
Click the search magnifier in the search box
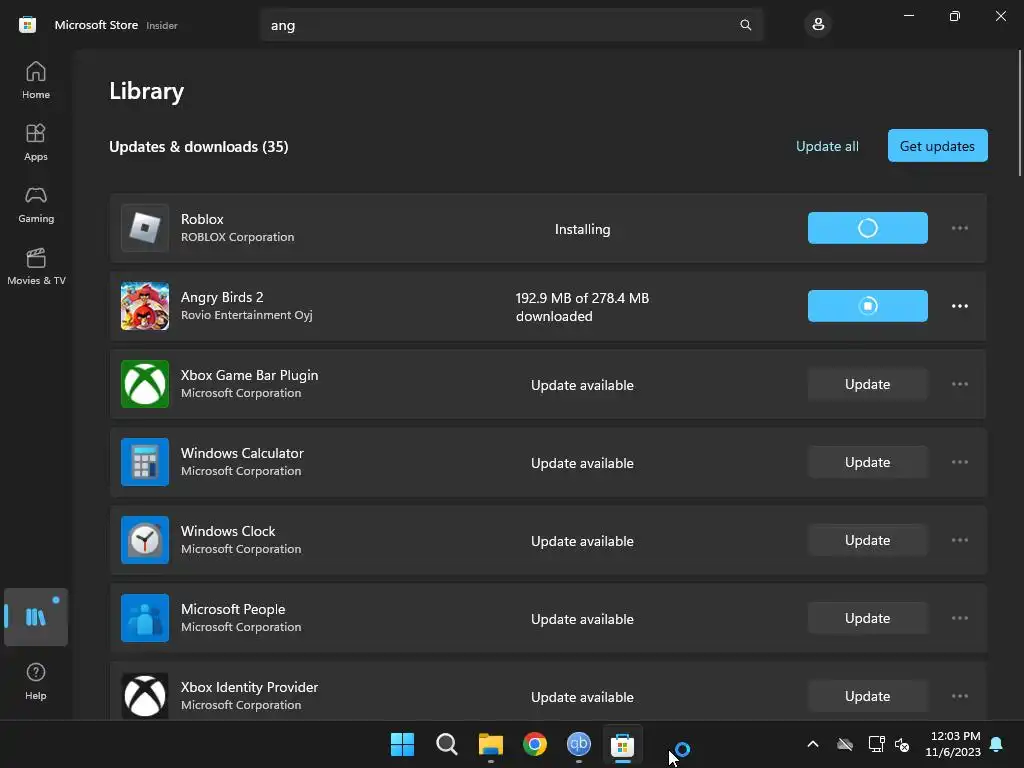point(746,25)
